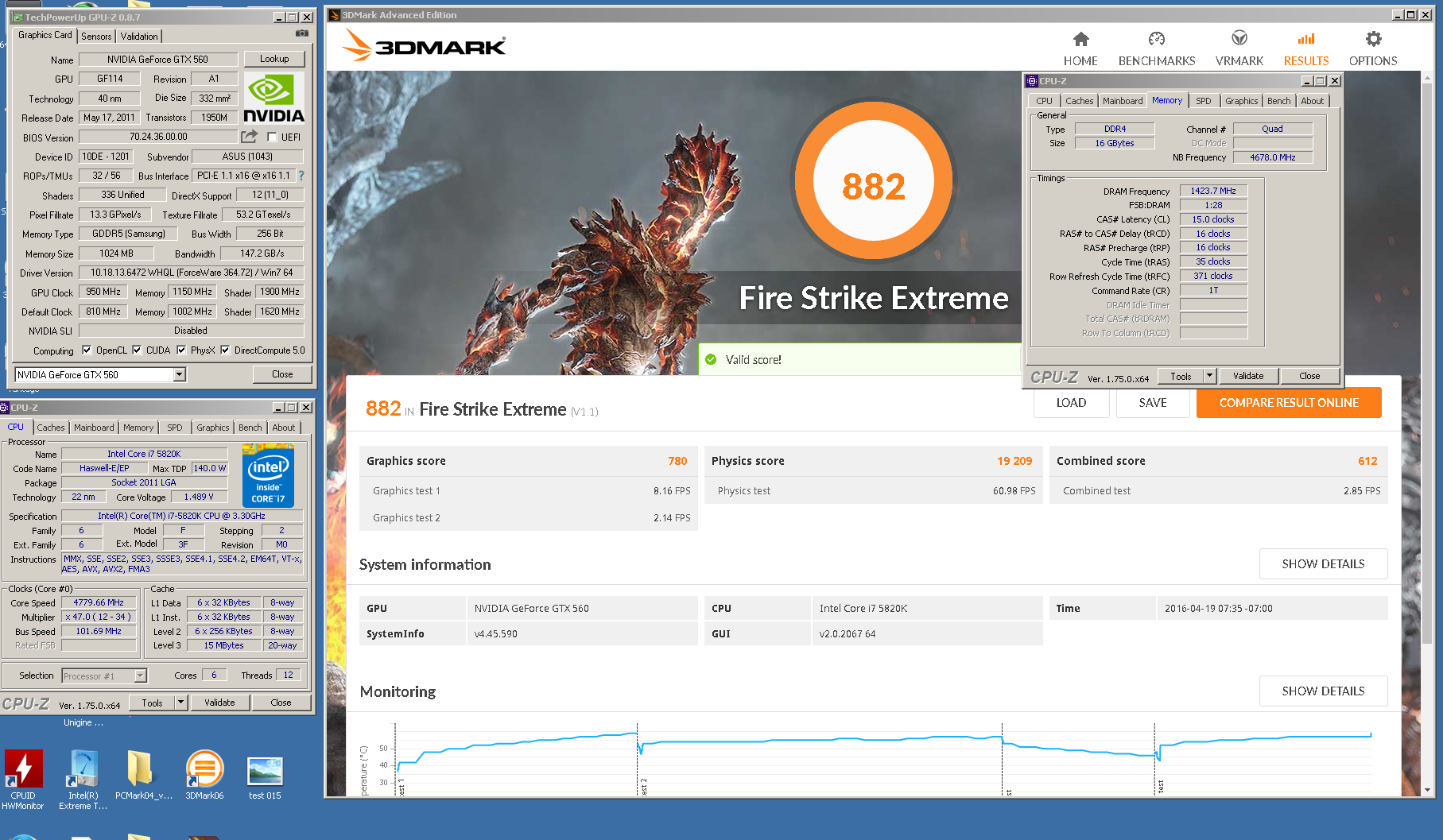The image size is (1443, 840).
Task: Click the Close button in GPU-Z
Action: click(282, 374)
